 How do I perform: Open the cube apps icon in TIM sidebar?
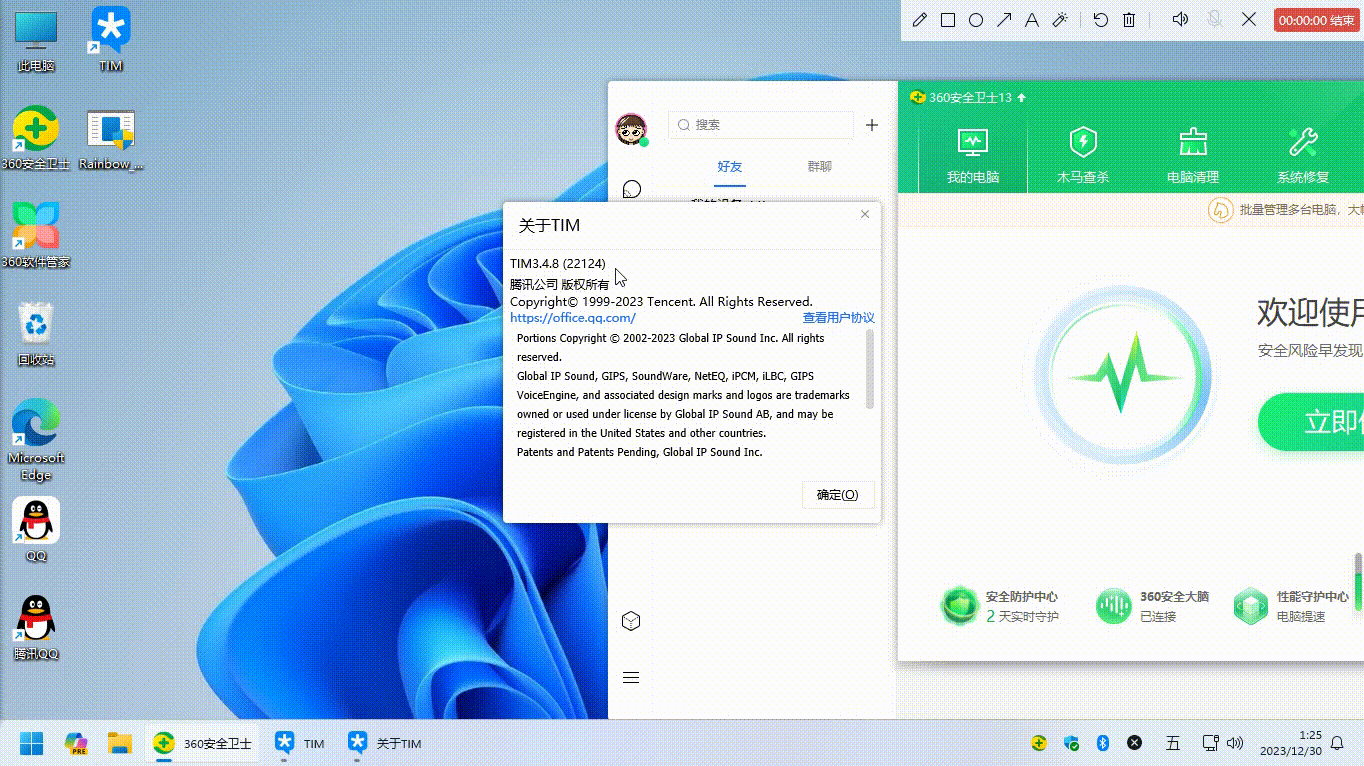(631, 621)
